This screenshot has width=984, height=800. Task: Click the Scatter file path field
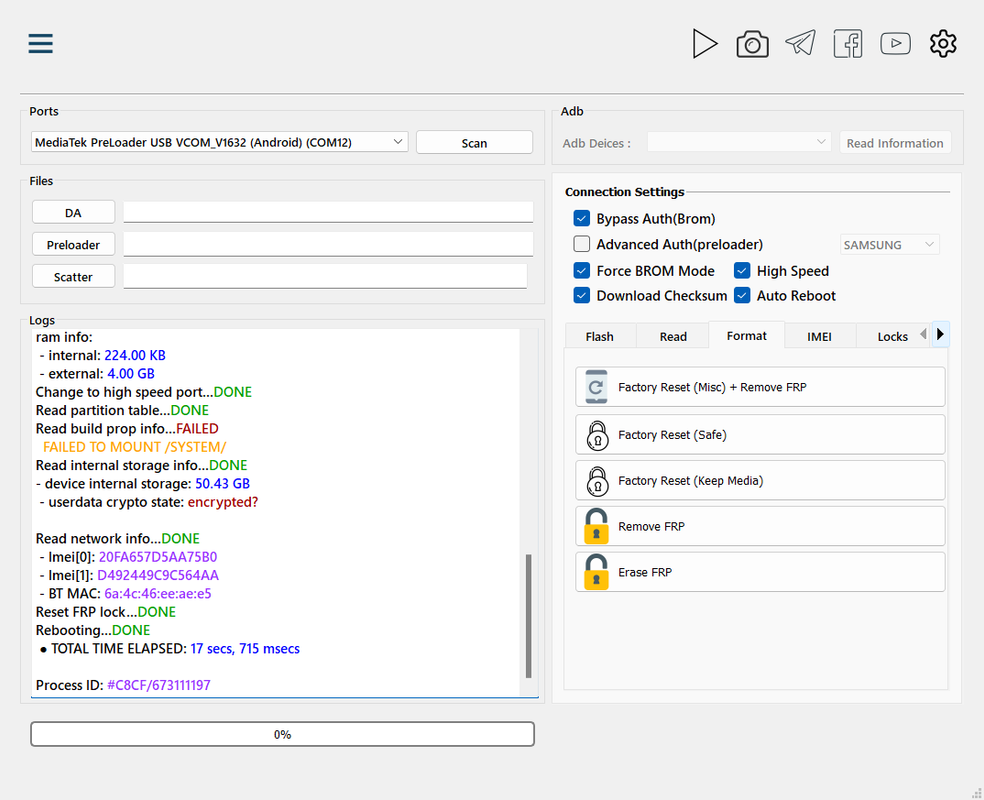coord(325,276)
